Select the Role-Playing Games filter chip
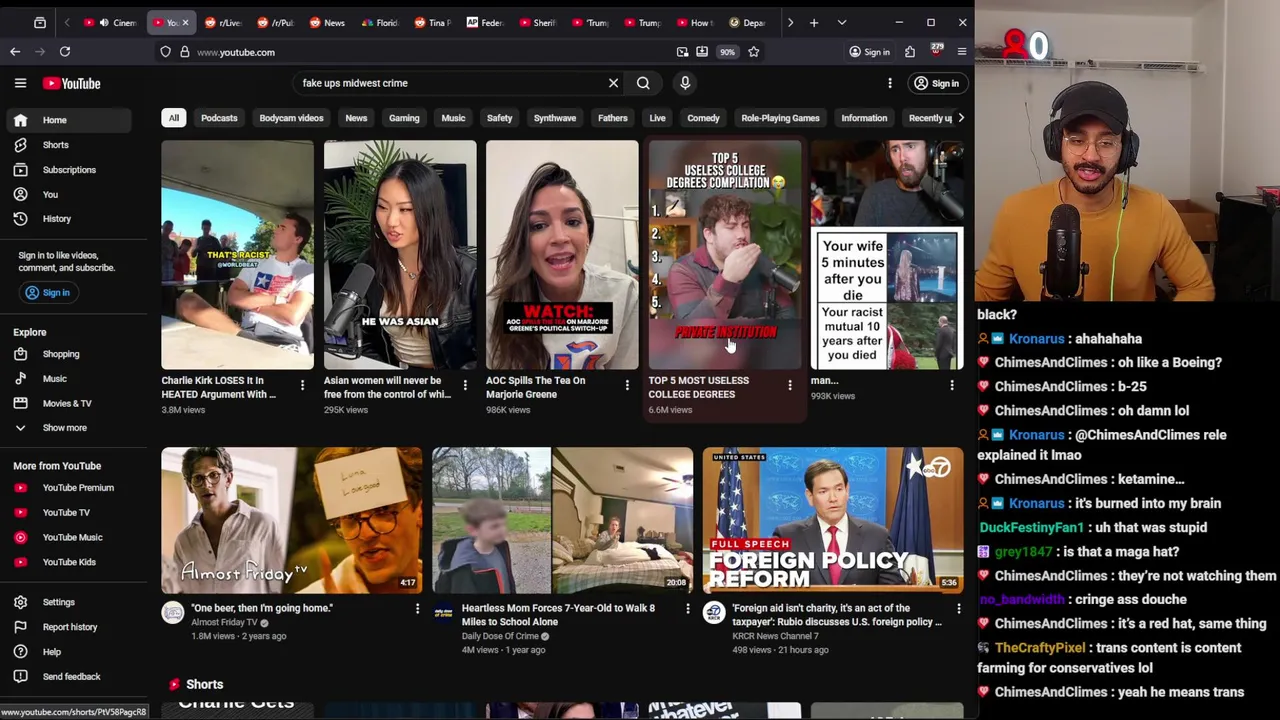 click(780, 118)
